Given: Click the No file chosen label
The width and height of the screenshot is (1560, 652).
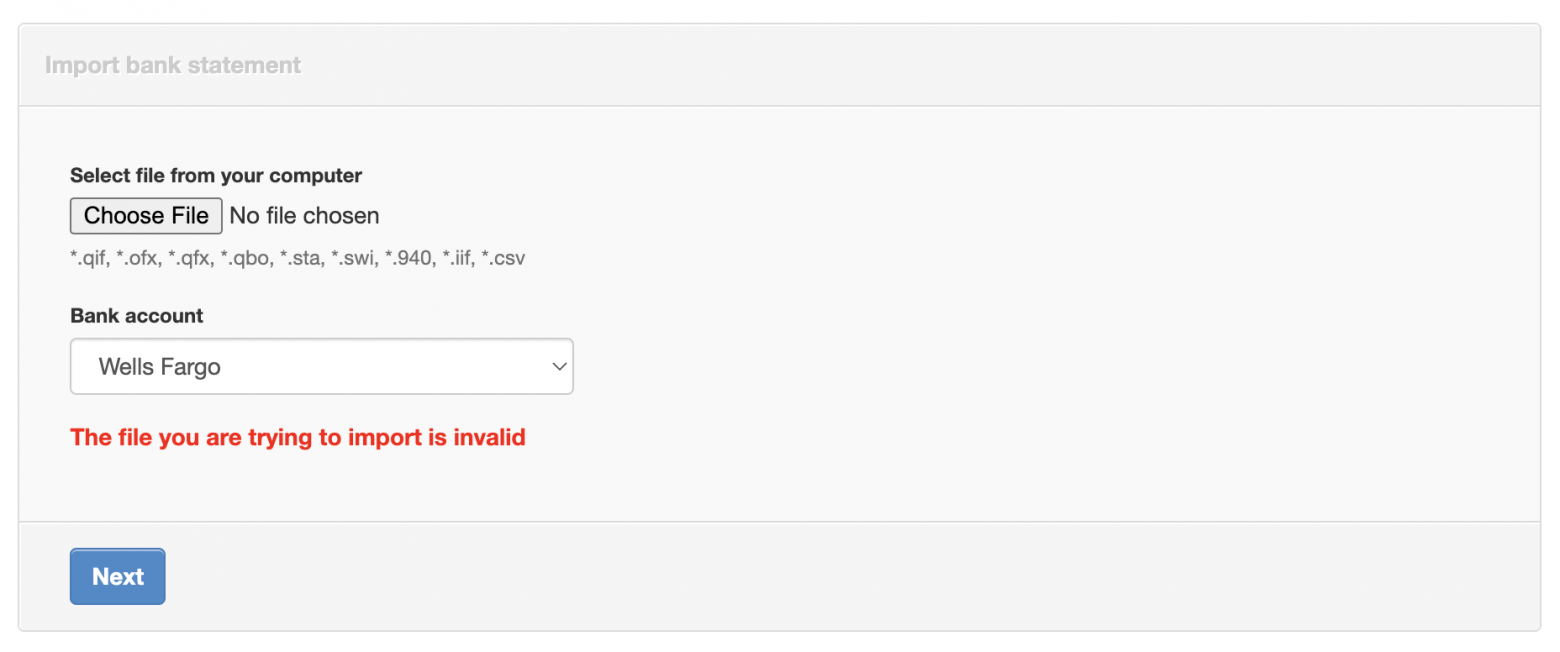Looking at the screenshot, I should (304, 215).
